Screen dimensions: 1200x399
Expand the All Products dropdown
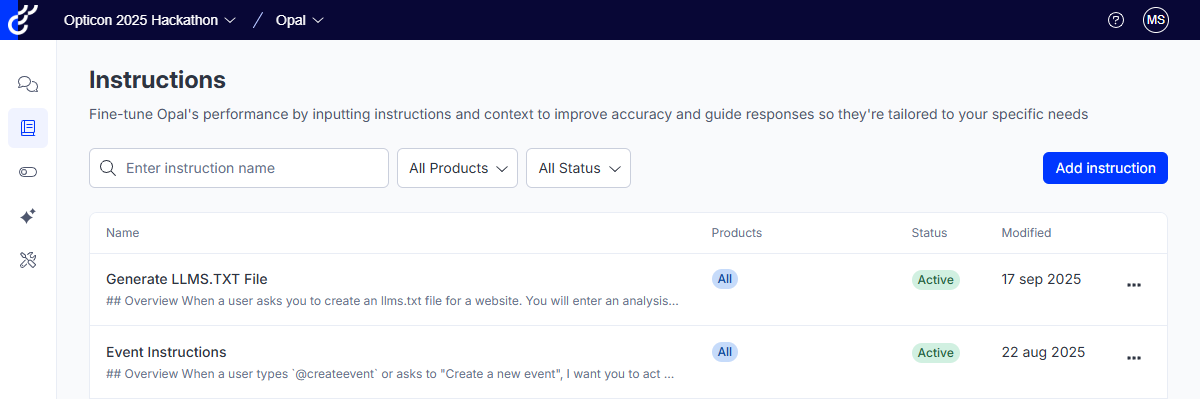(x=458, y=168)
